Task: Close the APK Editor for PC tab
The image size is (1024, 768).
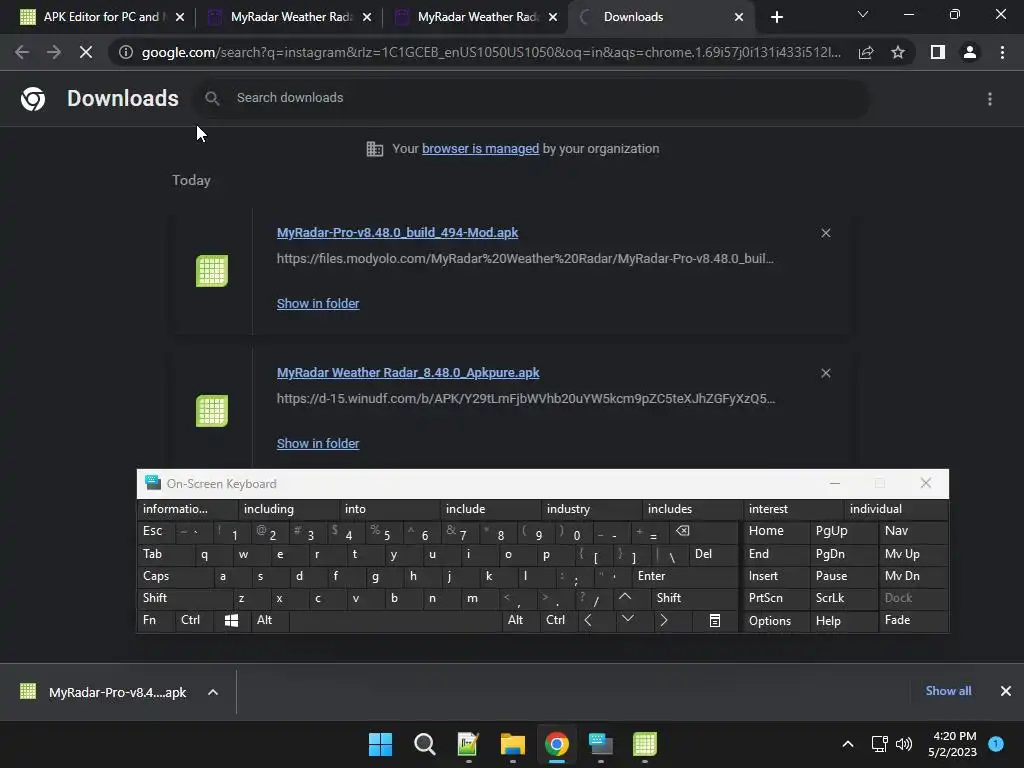Action: 180,17
